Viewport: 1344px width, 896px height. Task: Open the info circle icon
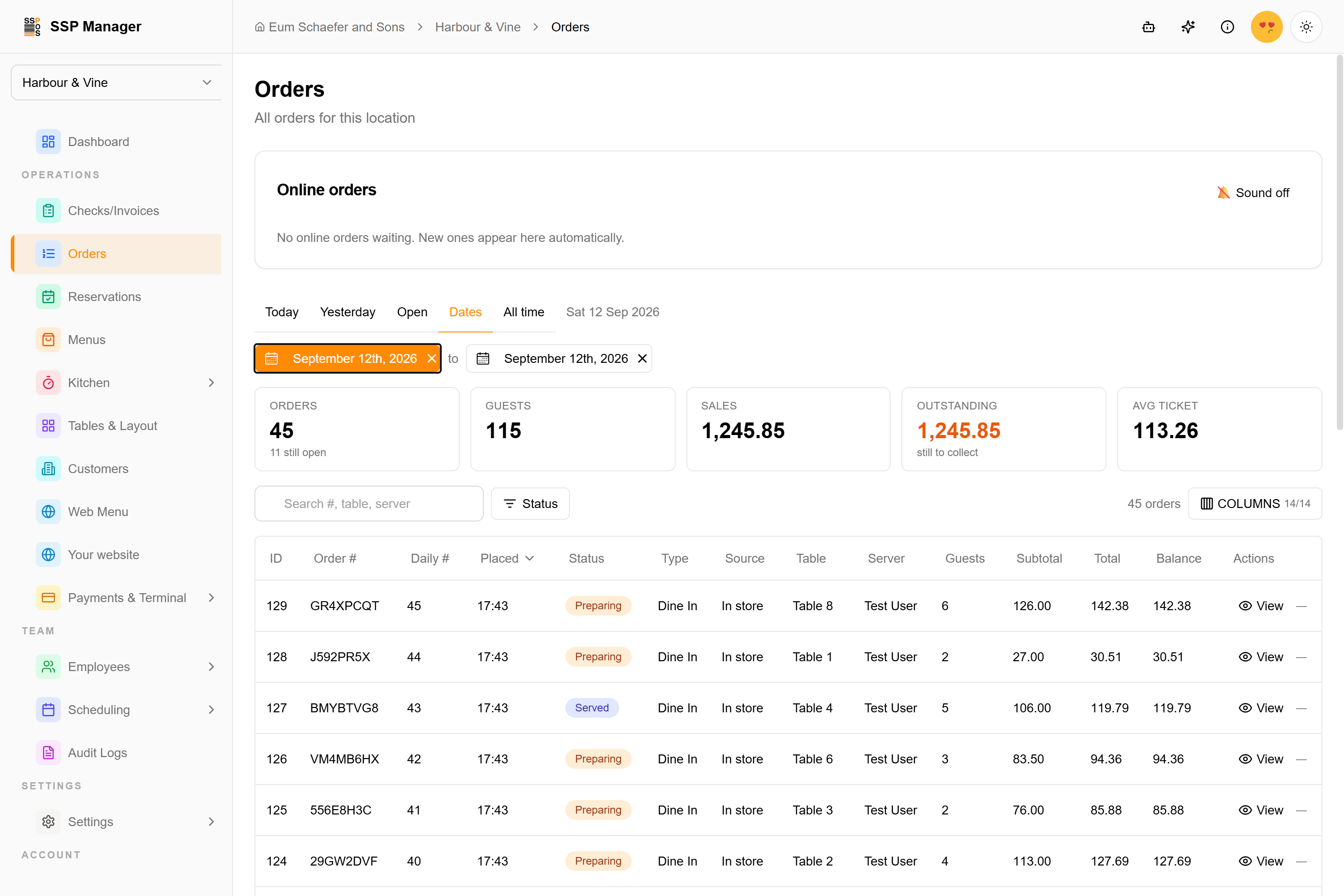tap(1228, 27)
